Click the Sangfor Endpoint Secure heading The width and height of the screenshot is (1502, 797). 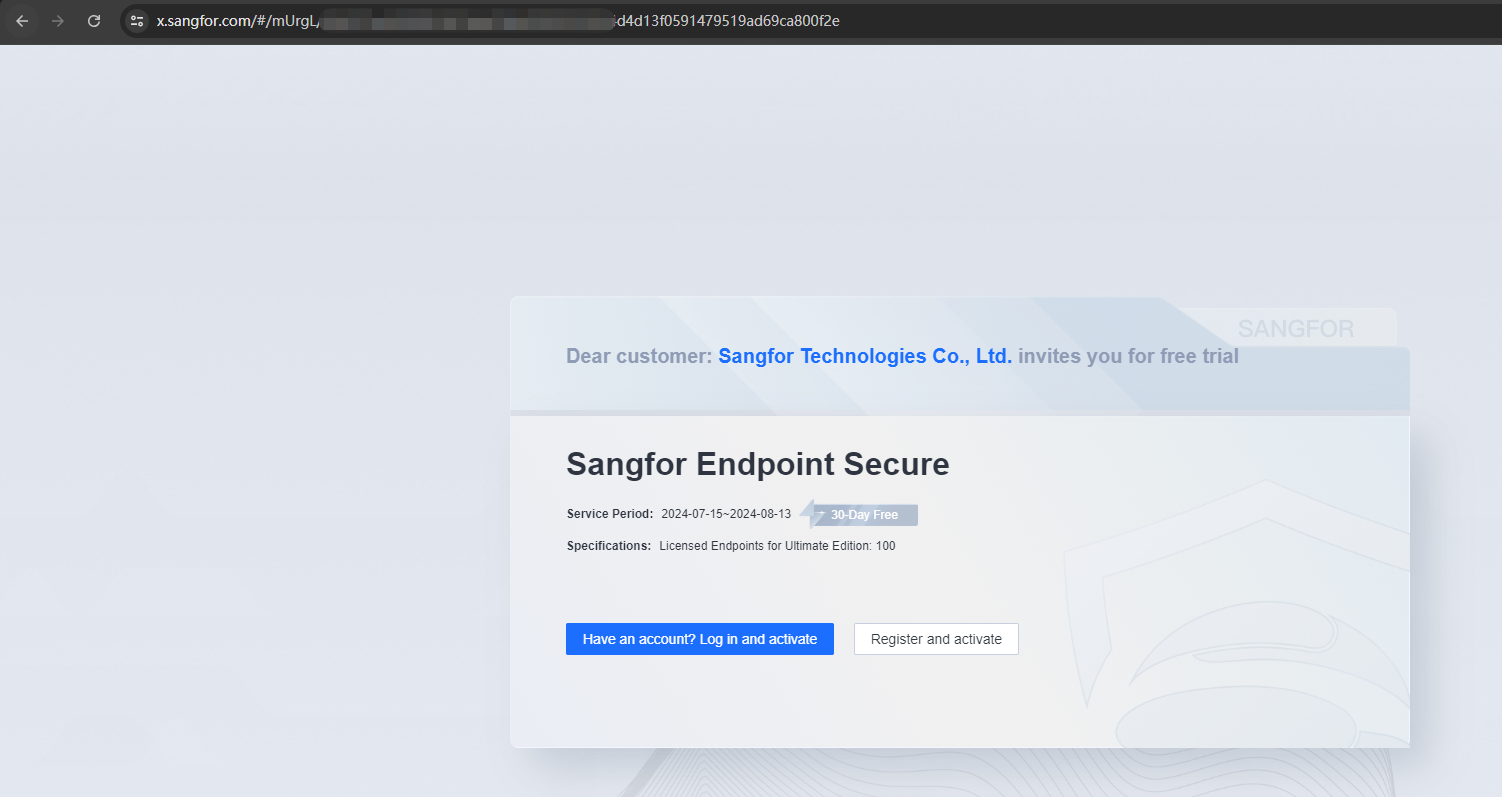pos(758,464)
